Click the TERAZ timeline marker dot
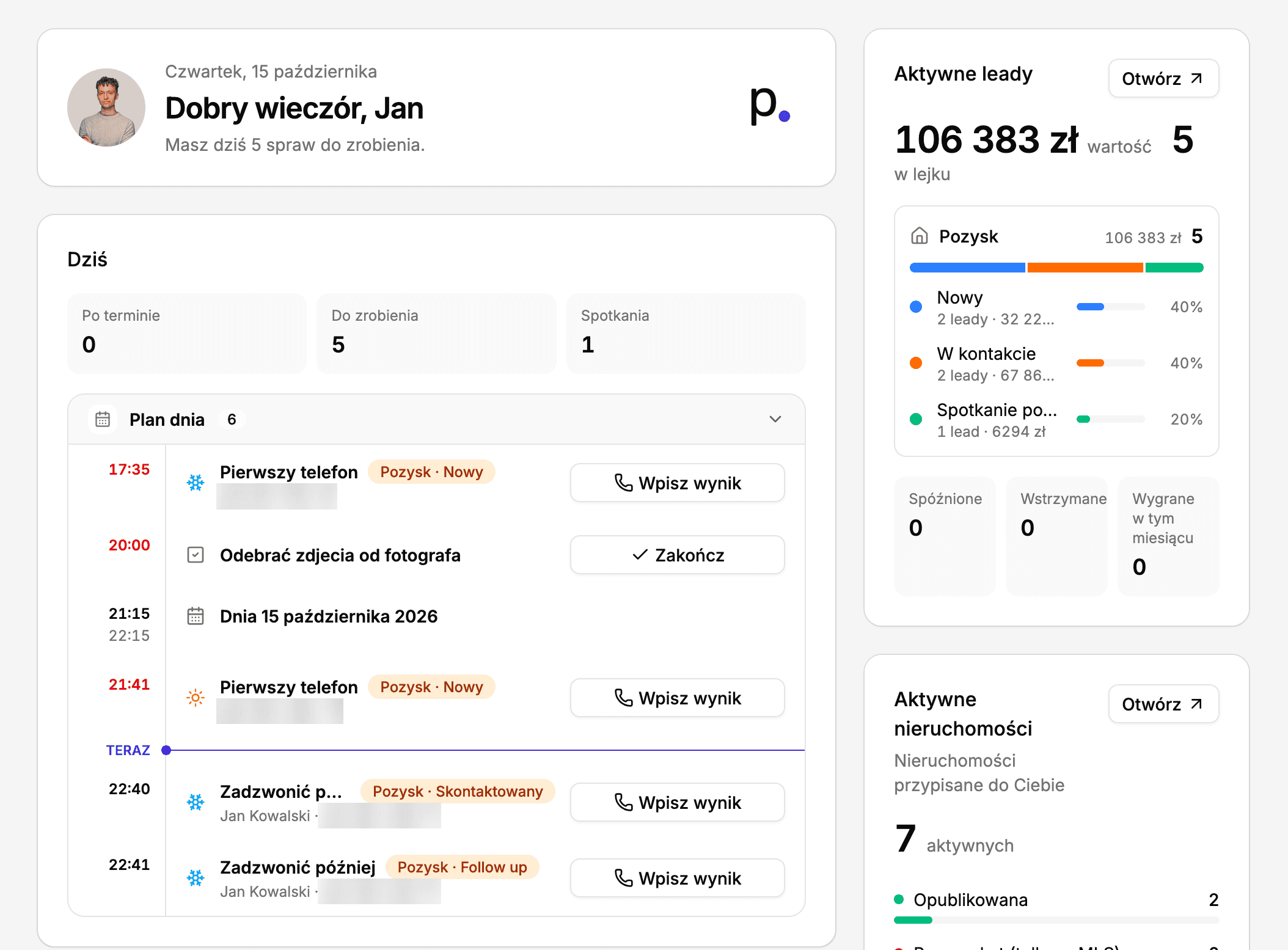Viewport: 1288px width, 950px height. click(x=166, y=750)
